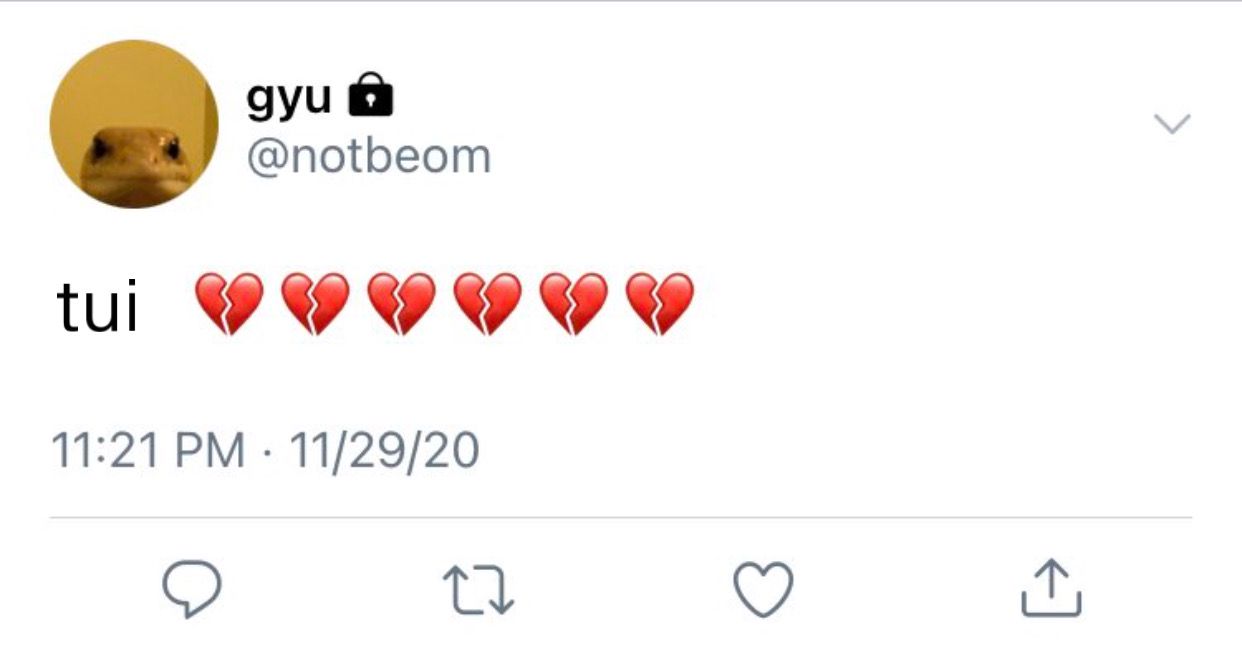Open the lizard profile picture
This screenshot has width=1242, height=651.
click(x=134, y=124)
